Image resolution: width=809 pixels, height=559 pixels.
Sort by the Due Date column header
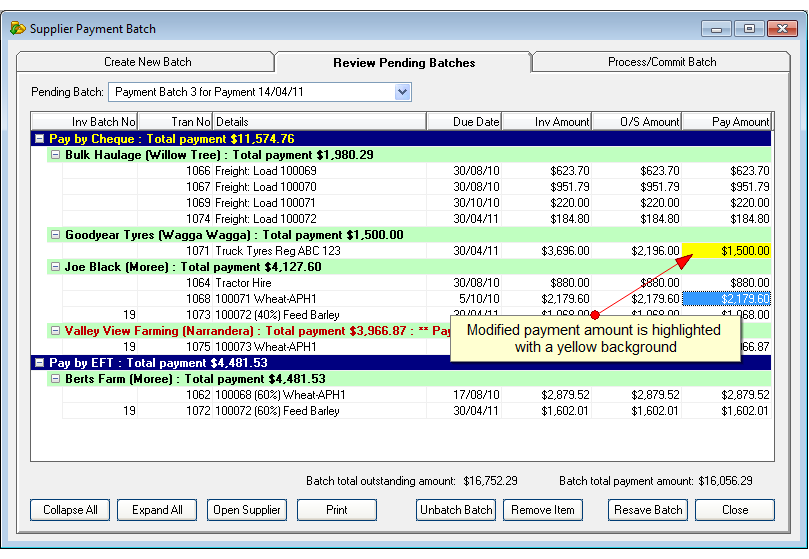464,122
